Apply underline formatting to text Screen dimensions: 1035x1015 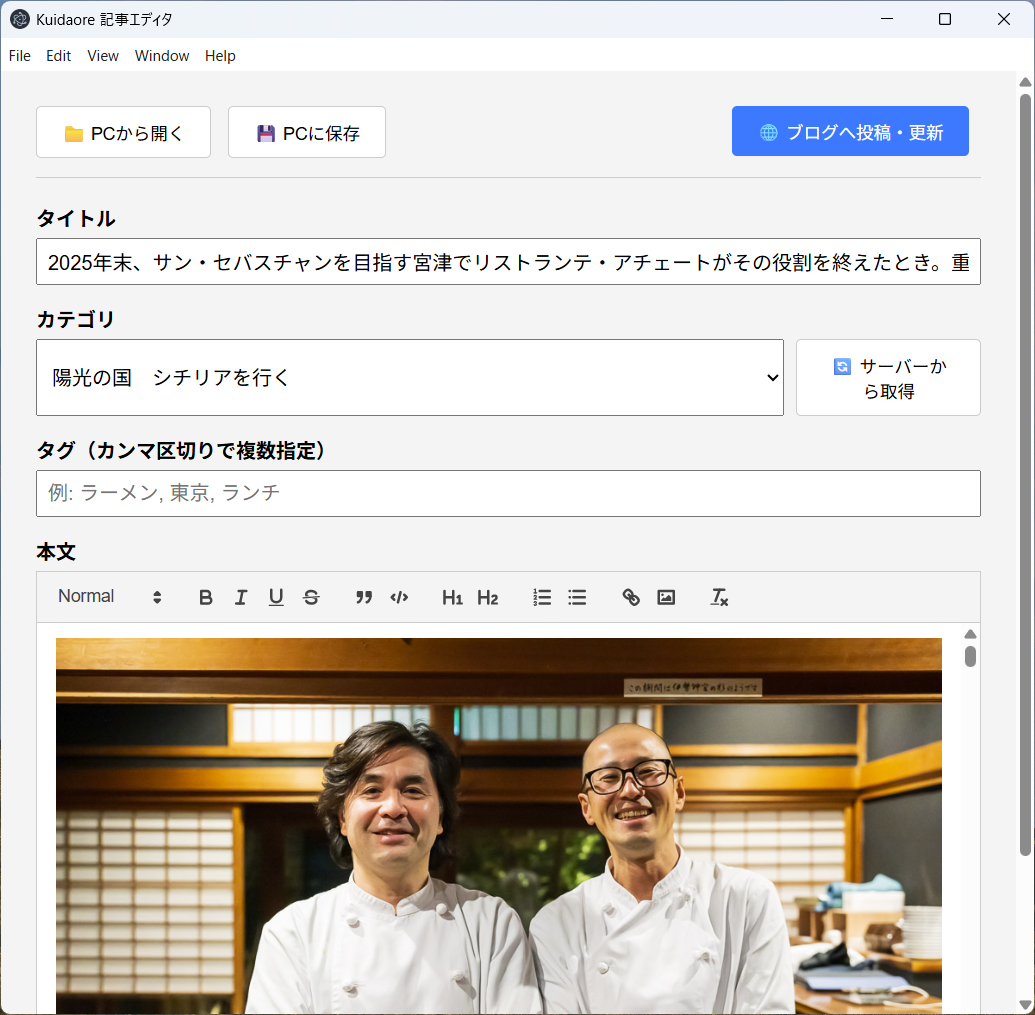tap(276, 597)
